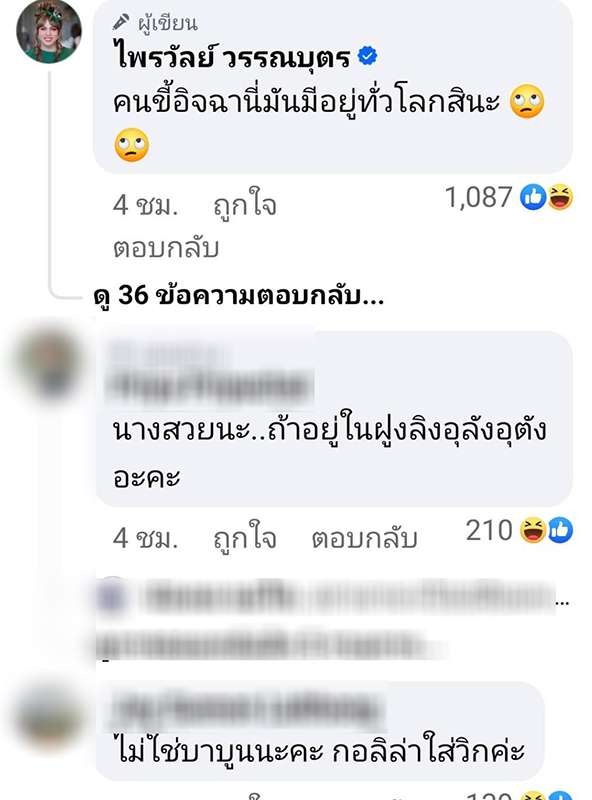Click the blue like icon next to 210

[x=560, y=530]
